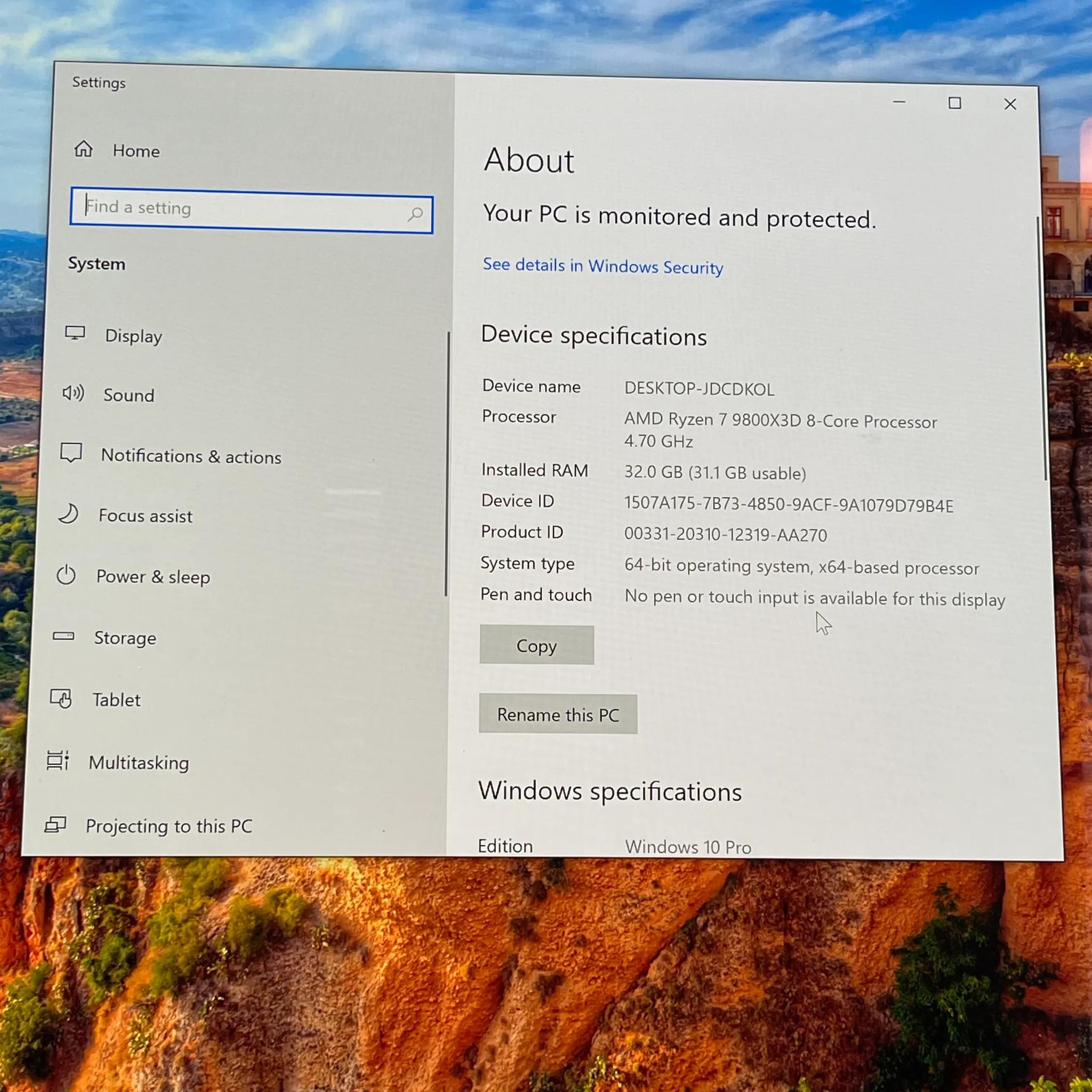Click the Sound speaker icon
Image resolution: width=1092 pixels, height=1092 pixels.
pos(74,393)
